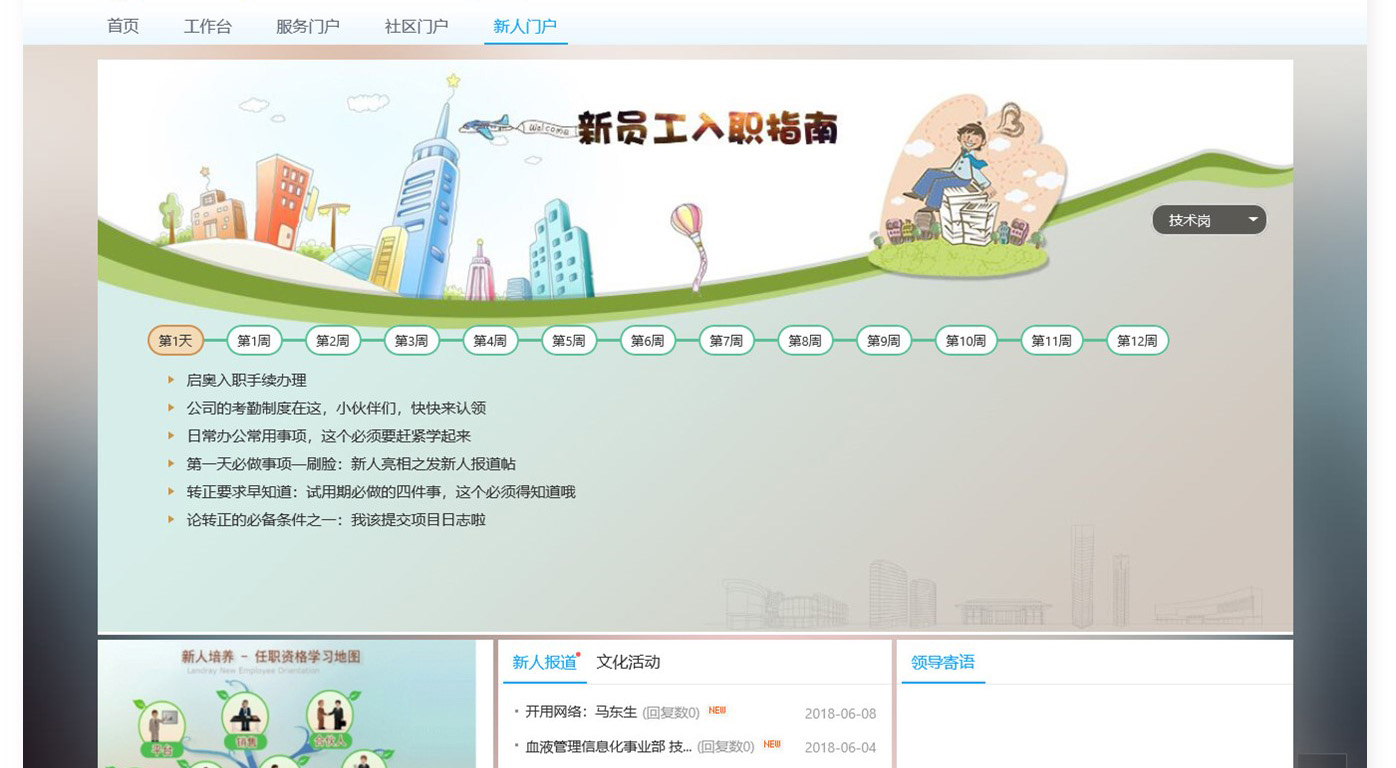
Task: Open 公司的考勤制度在这 link
Action: point(336,408)
